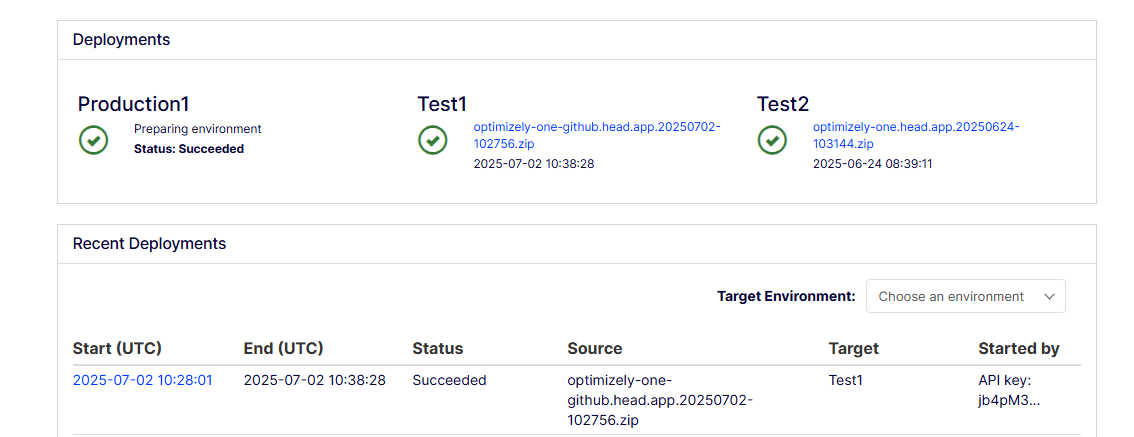Click the Test2 green success checkmark icon

pos(772,140)
